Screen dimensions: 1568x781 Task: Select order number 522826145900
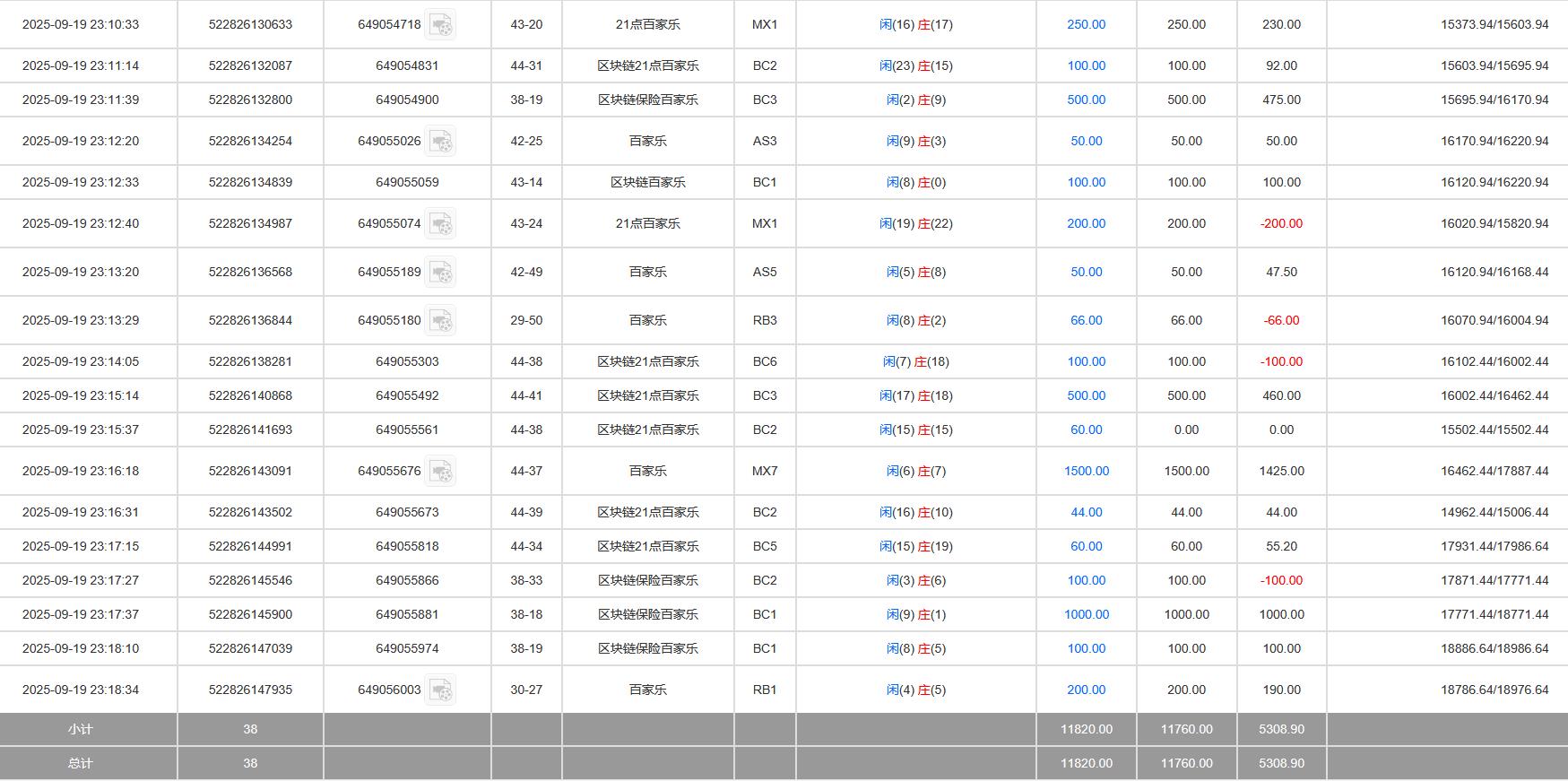[250, 614]
